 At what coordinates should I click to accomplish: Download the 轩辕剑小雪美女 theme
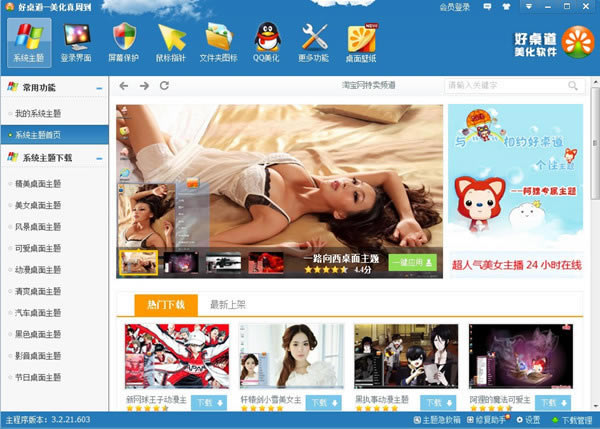click(324, 403)
